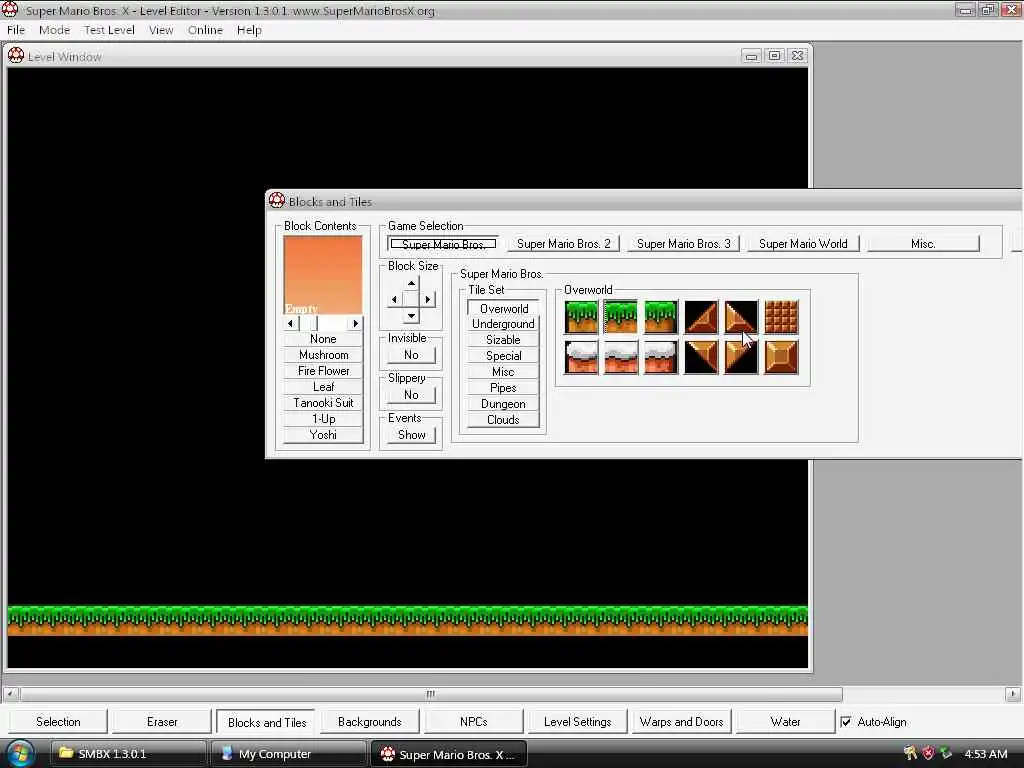Show the Events panel
The image size is (1024, 768).
coord(411,435)
